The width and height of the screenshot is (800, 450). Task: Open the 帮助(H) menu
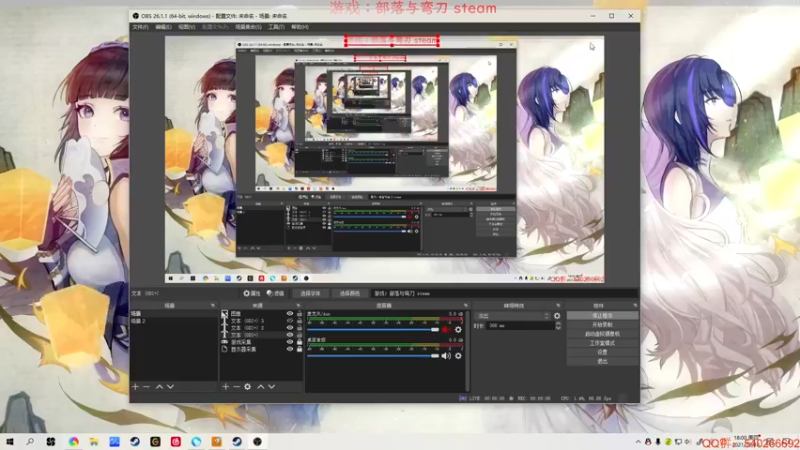point(300,27)
